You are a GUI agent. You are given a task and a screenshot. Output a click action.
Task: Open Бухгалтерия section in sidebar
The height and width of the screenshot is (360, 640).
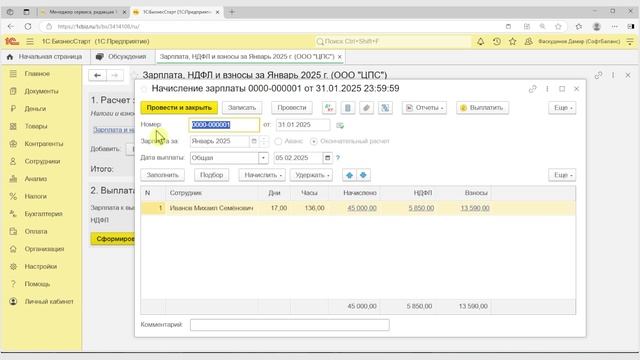pos(43,214)
